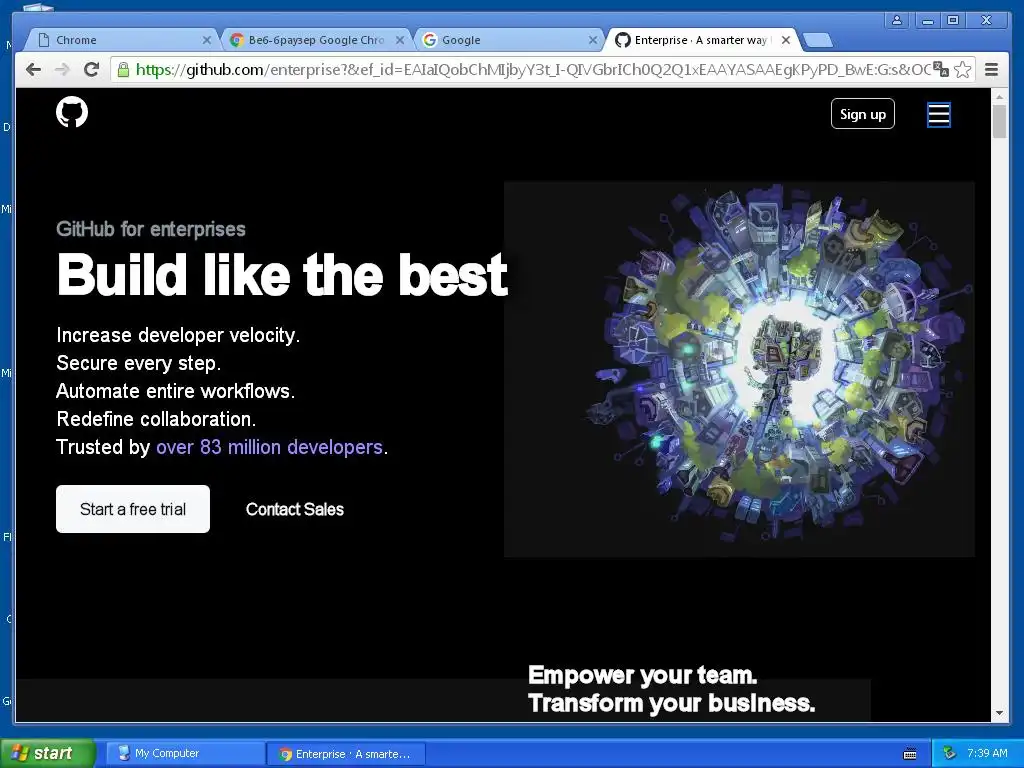
Task: Switch to the 'Google' tab
Action: point(507,40)
